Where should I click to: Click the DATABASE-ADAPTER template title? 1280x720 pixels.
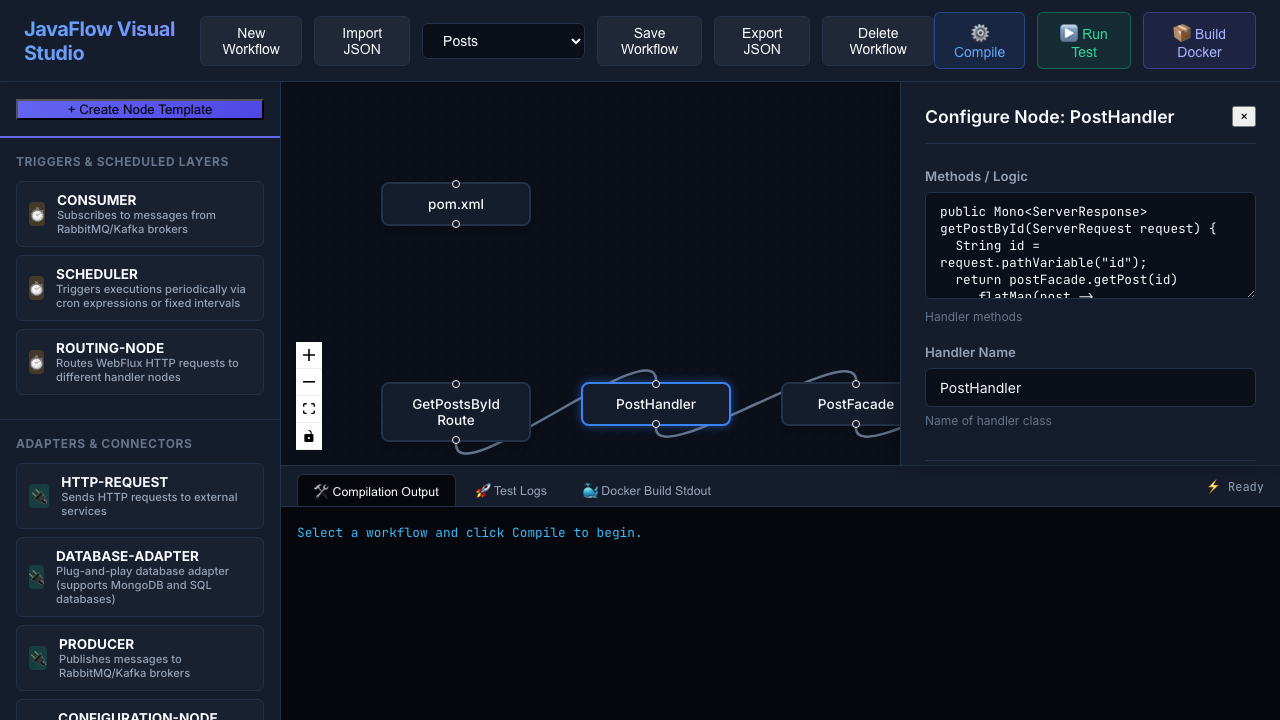pos(127,556)
